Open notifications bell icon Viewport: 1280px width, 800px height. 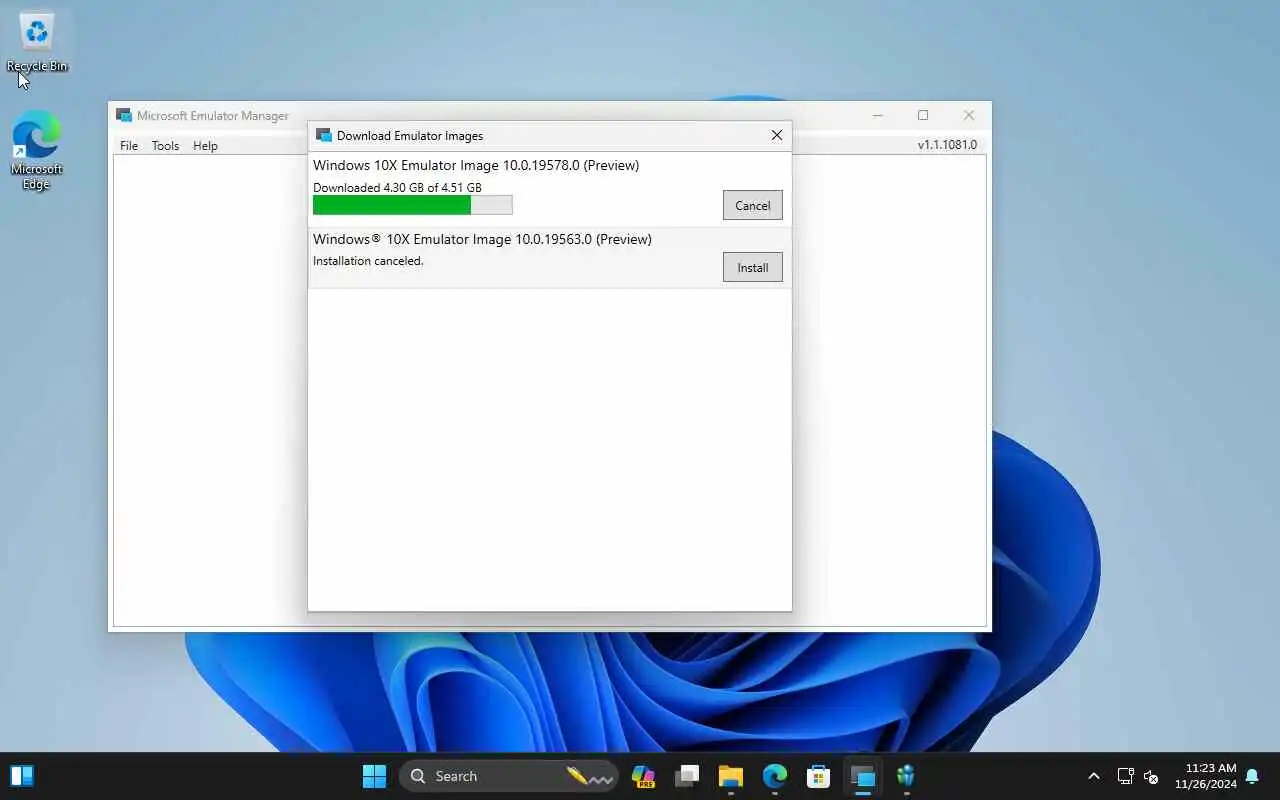(x=1252, y=776)
